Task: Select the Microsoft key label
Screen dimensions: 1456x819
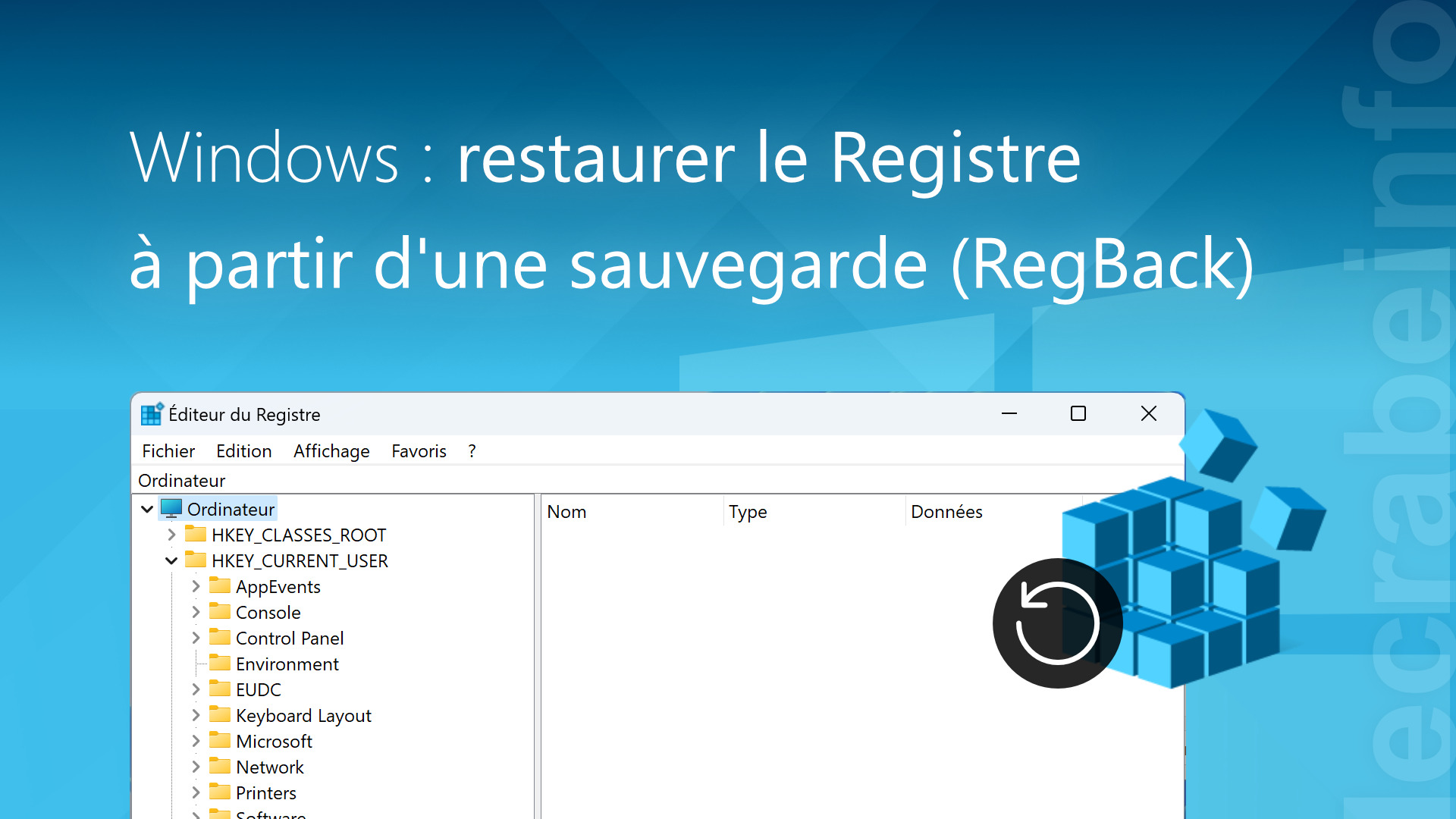Action: pyautogui.click(x=274, y=742)
